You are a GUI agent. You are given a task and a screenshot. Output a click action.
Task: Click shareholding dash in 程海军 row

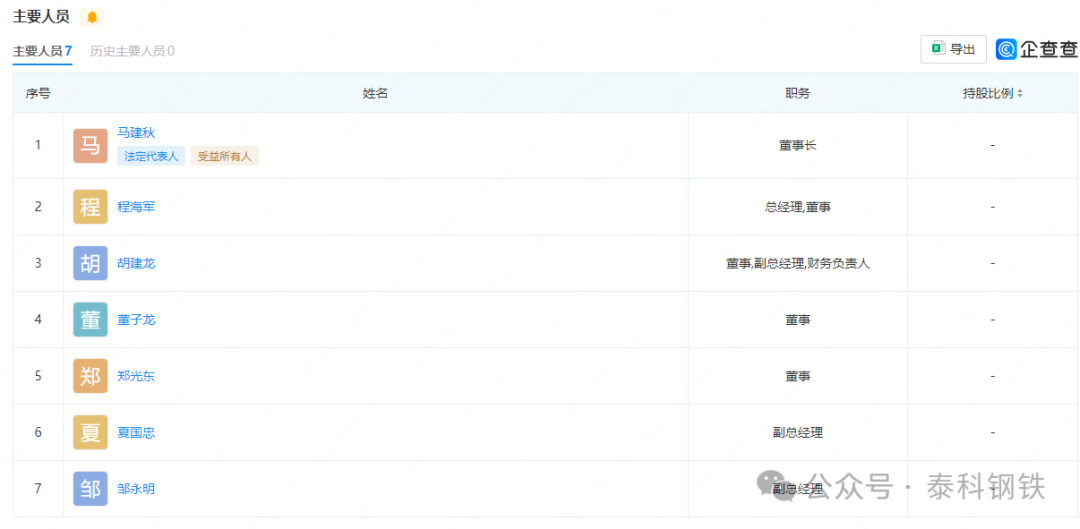(x=993, y=207)
